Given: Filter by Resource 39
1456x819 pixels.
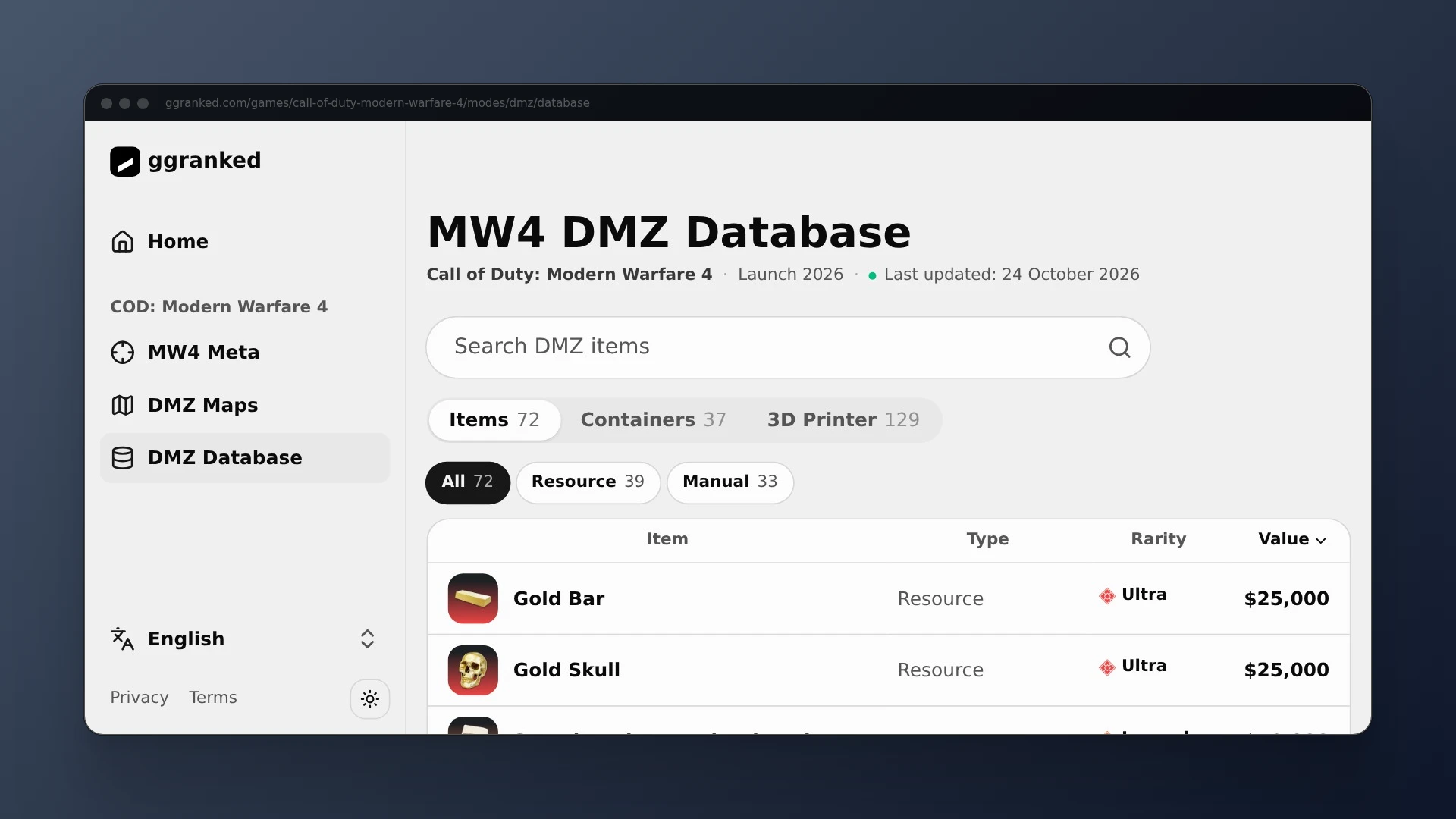Looking at the screenshot, I should click(588, 482).
